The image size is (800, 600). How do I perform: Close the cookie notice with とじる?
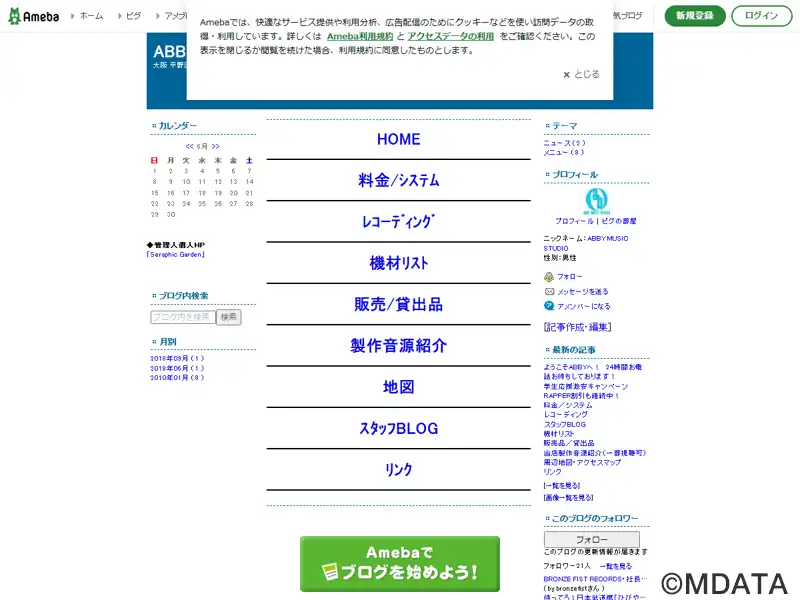coord(581,74)
